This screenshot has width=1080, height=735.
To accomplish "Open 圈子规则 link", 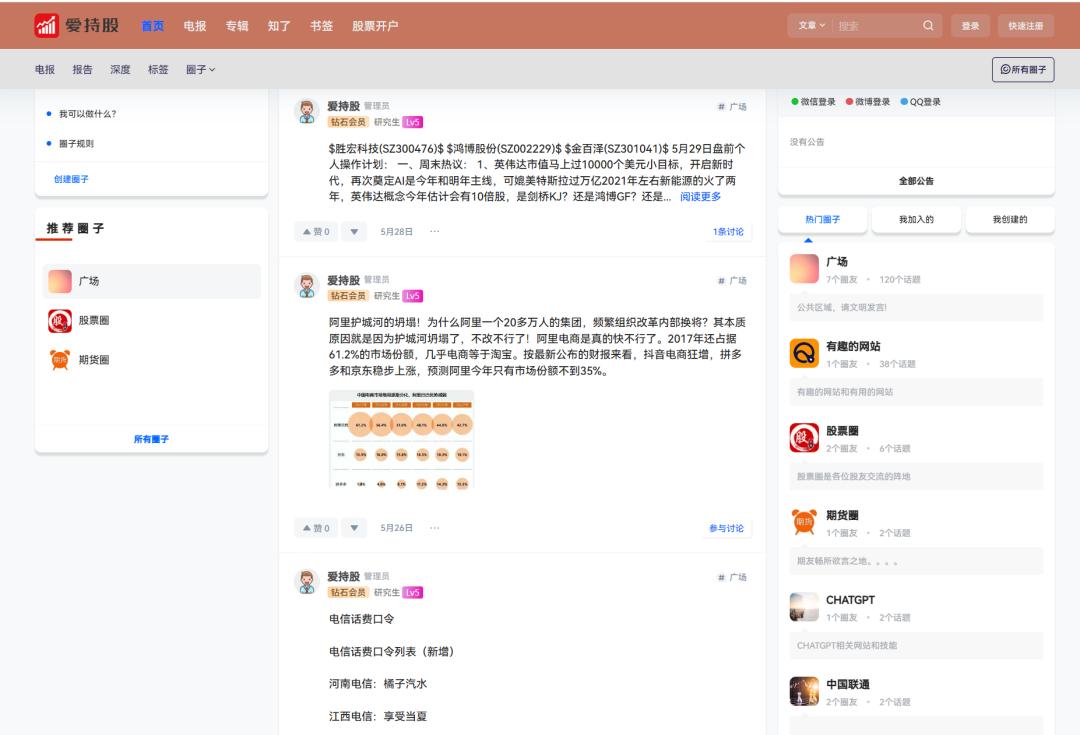I will [76, 144].
